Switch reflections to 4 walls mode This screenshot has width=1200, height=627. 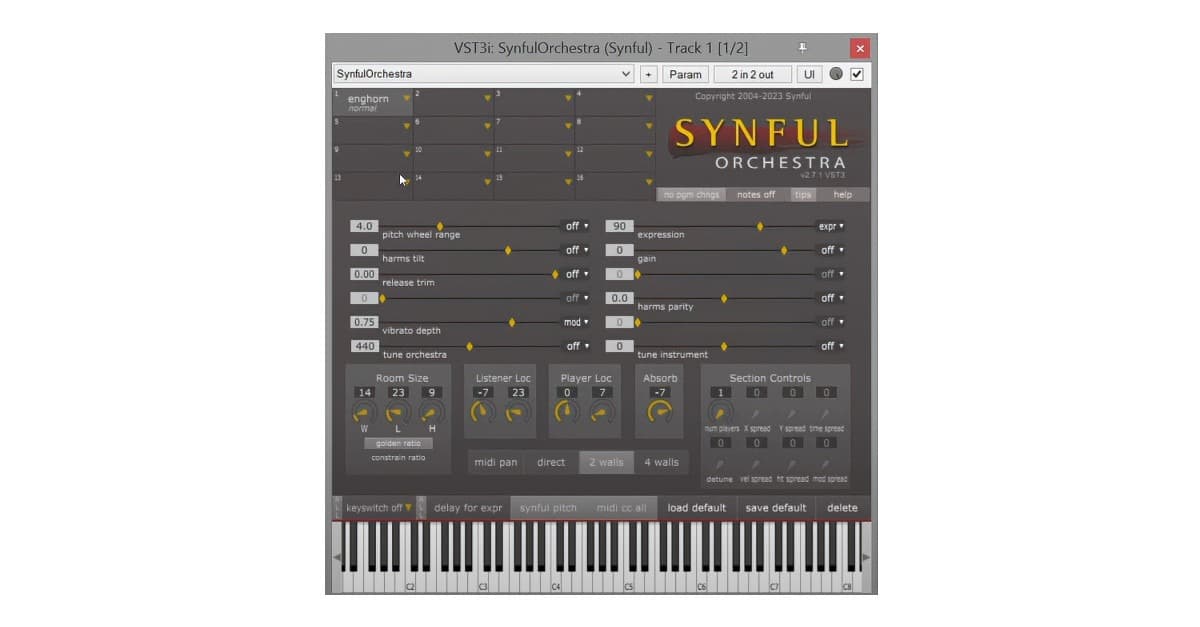(x=662, y=462)
